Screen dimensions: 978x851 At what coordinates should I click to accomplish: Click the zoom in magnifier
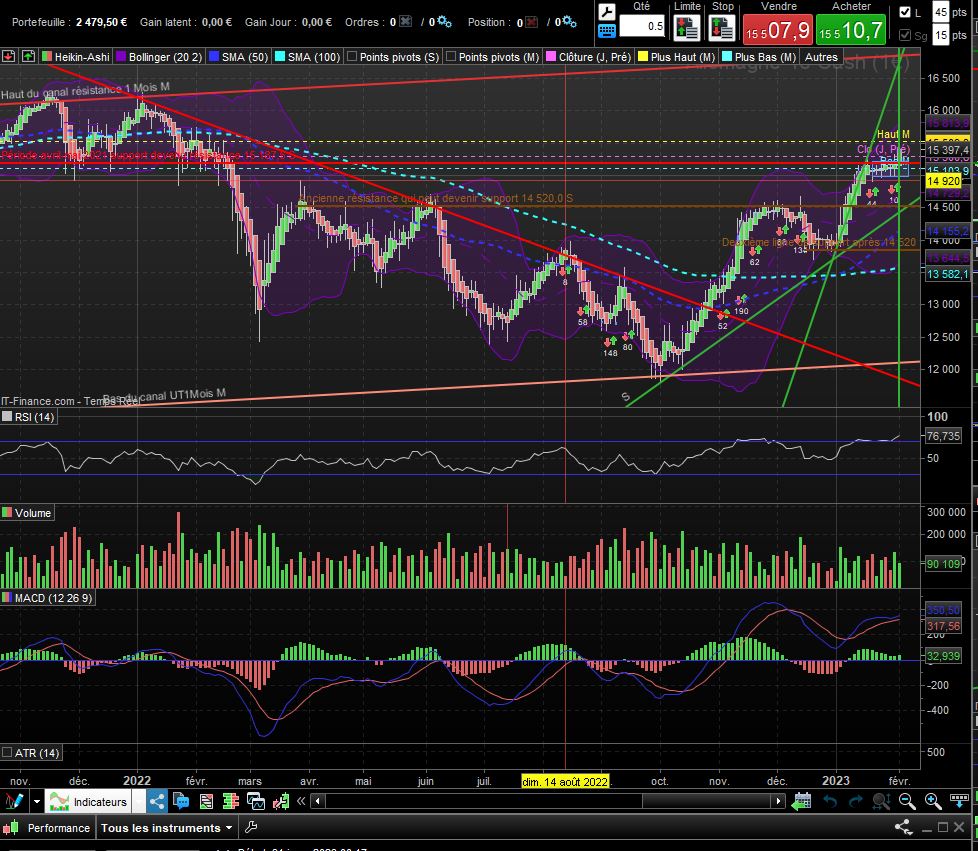point(933,801)
